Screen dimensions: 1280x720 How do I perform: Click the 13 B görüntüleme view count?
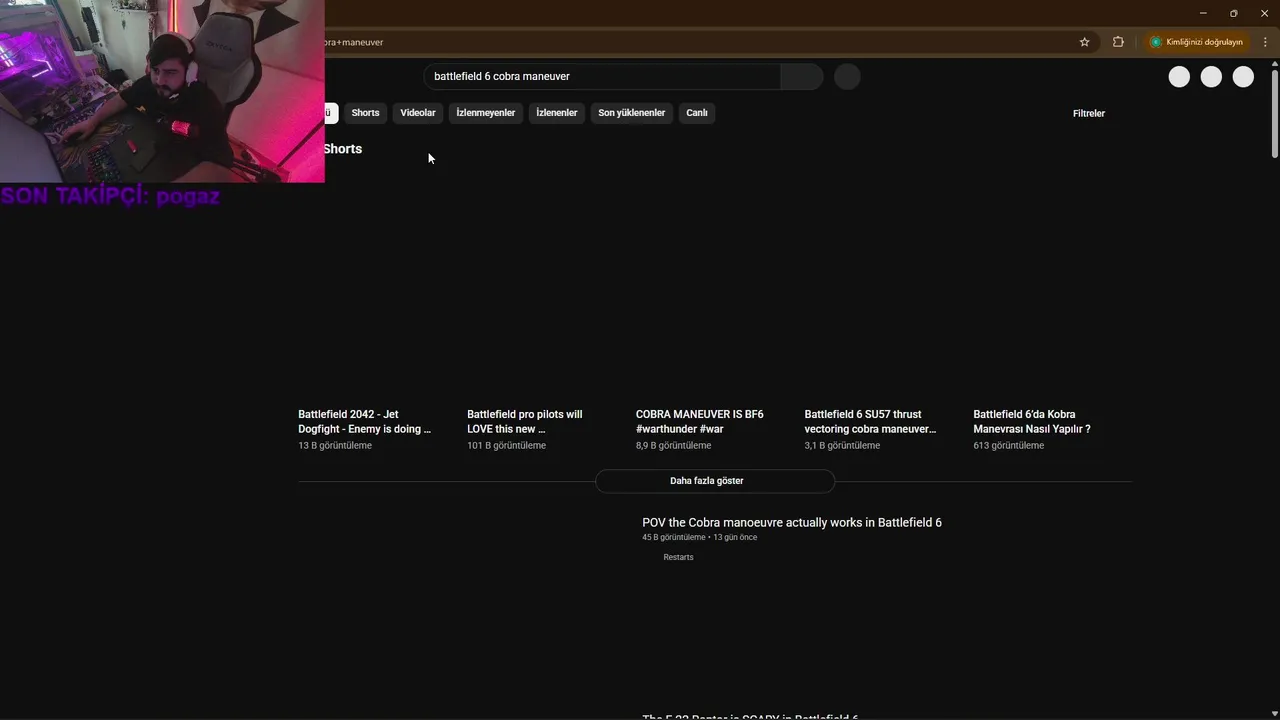point(335,446)
